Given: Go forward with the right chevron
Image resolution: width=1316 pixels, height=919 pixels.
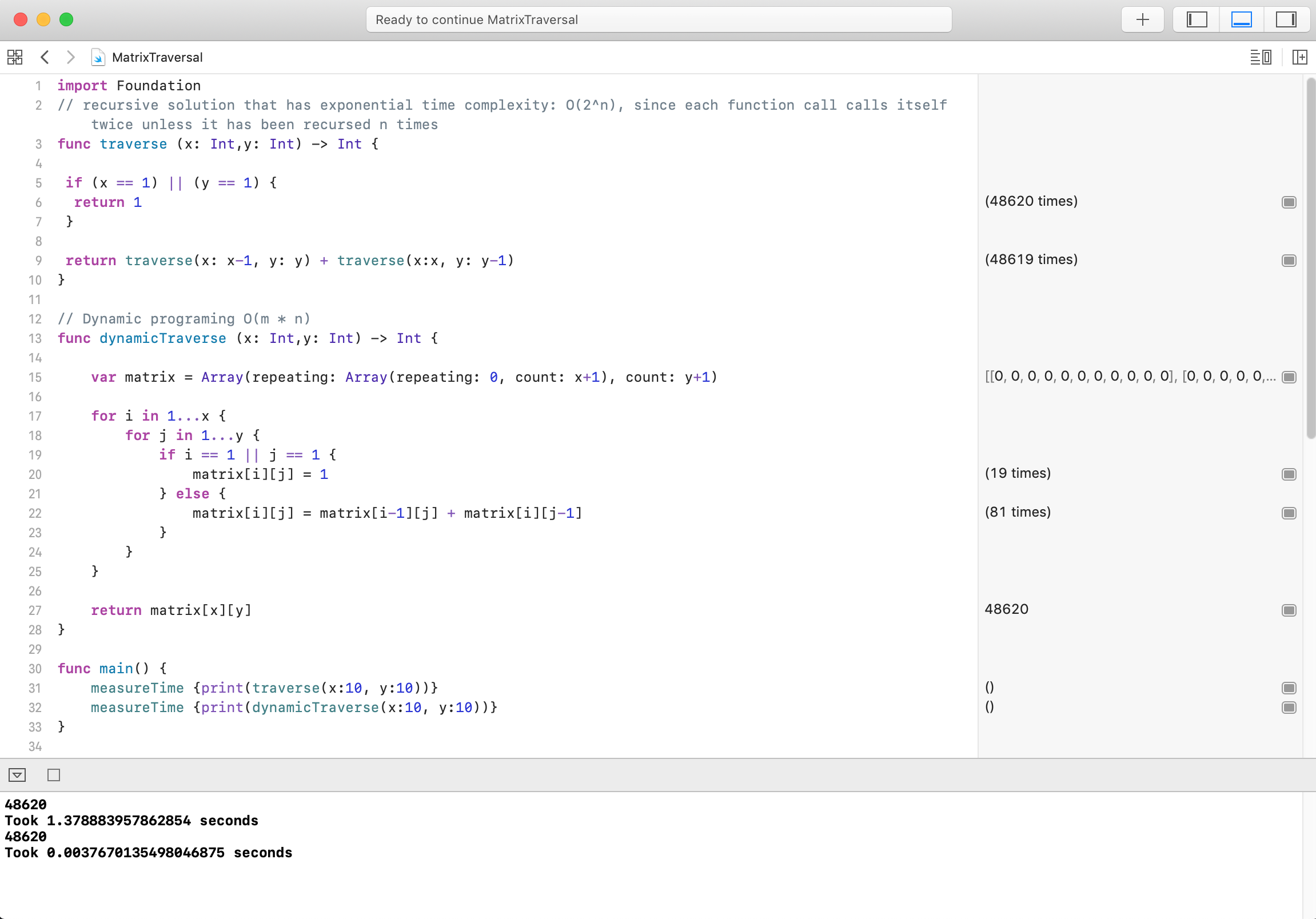Looking at the screenshot, I should pos(70,57).
